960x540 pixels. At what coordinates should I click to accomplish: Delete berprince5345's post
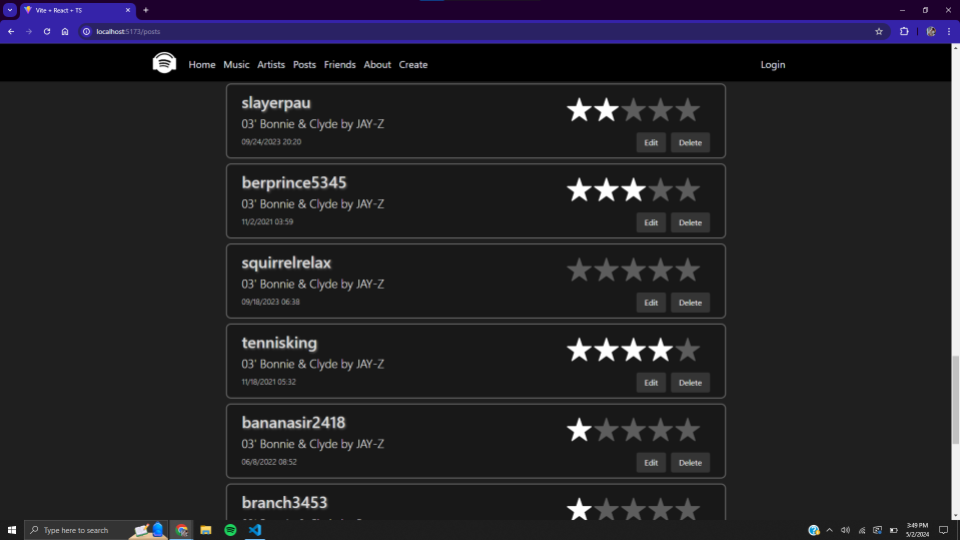(690, 223)
